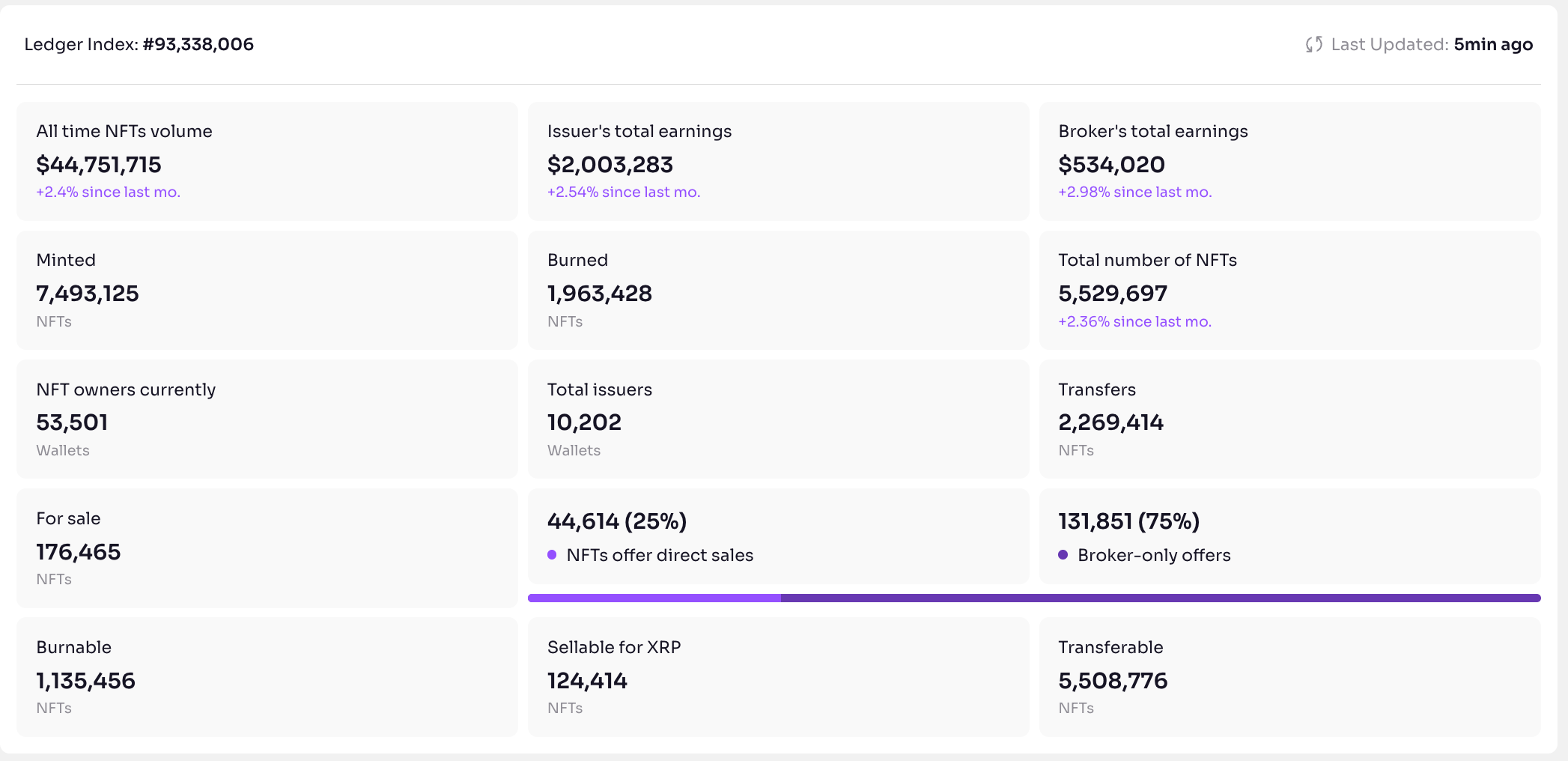This screenshot has height=761, width=1568.
Task: Click the 44,614 (25%) direct sales figure
Action: click(617, 521)
